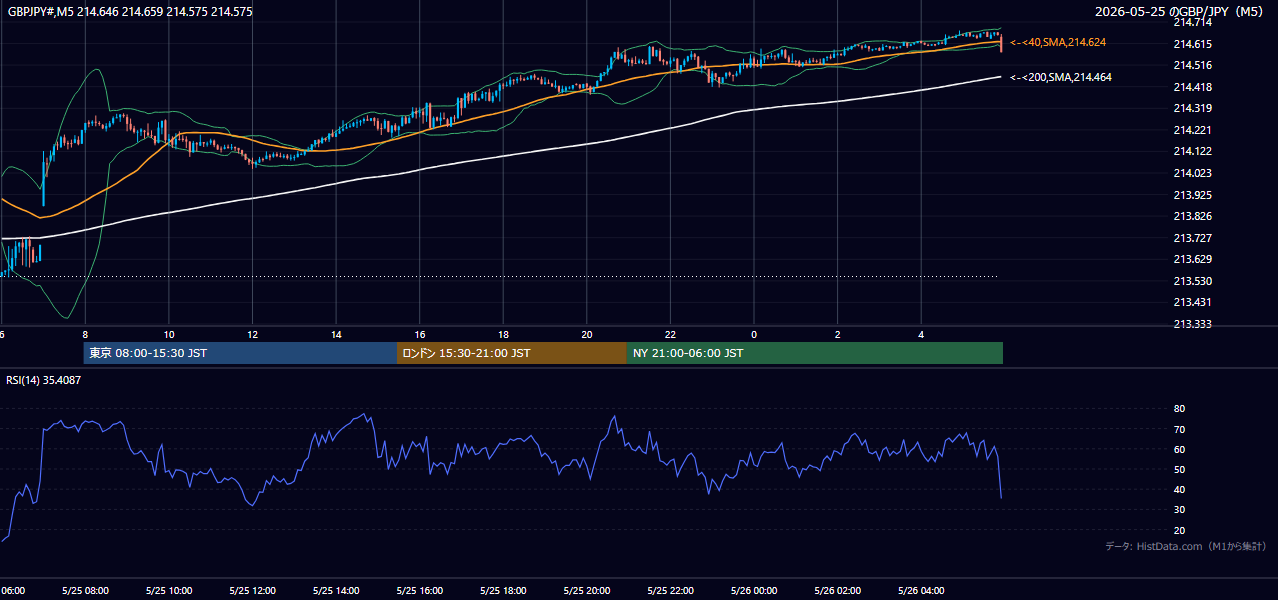Click the 5/25 14:00 bottom time label
1278x600 pixels.
click(x=336, y=591)
